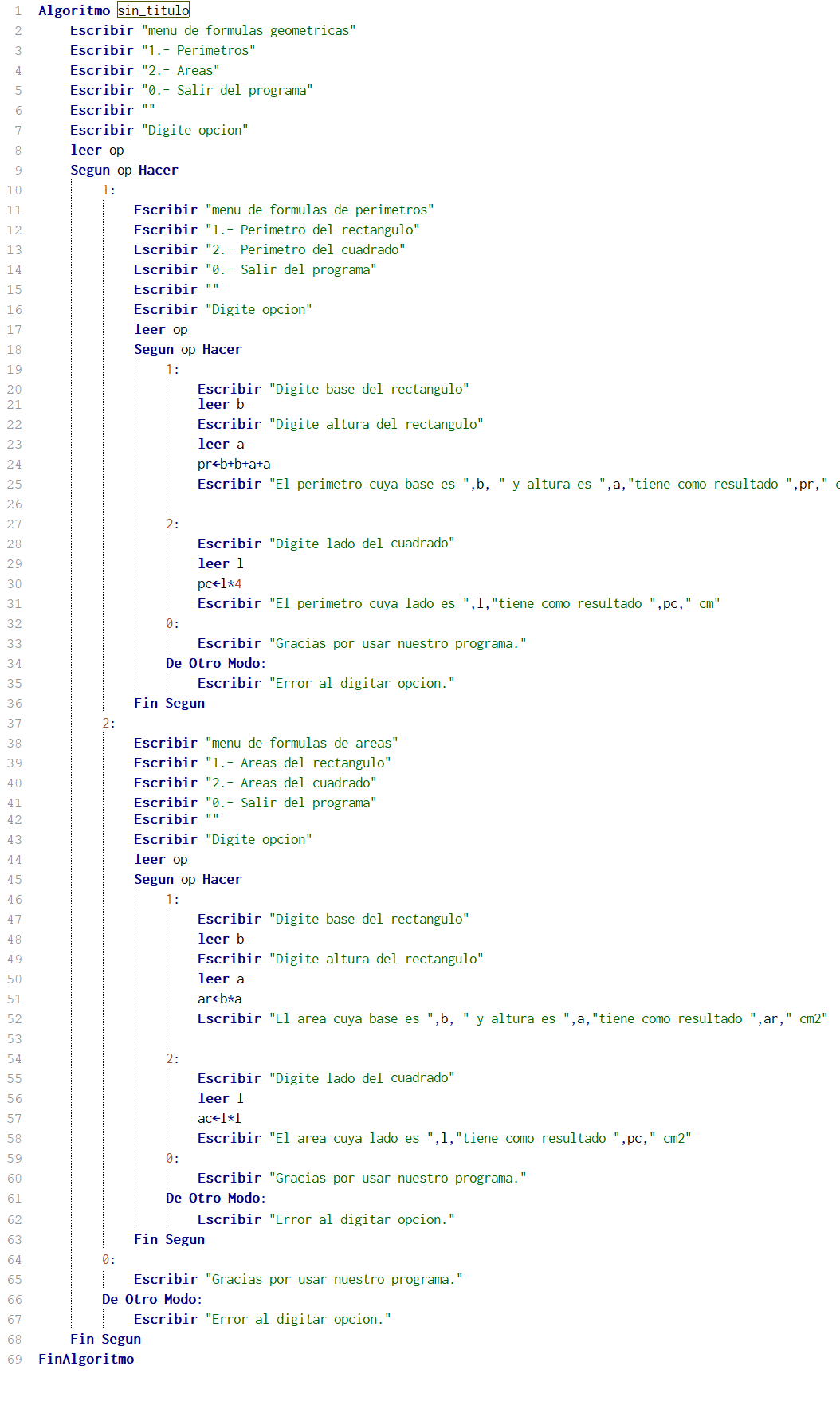Viewport: 840px width, 1401px height.
Task: Click the ar←b*a area formula
Action: pyautogui.click(x=219, y=999)
